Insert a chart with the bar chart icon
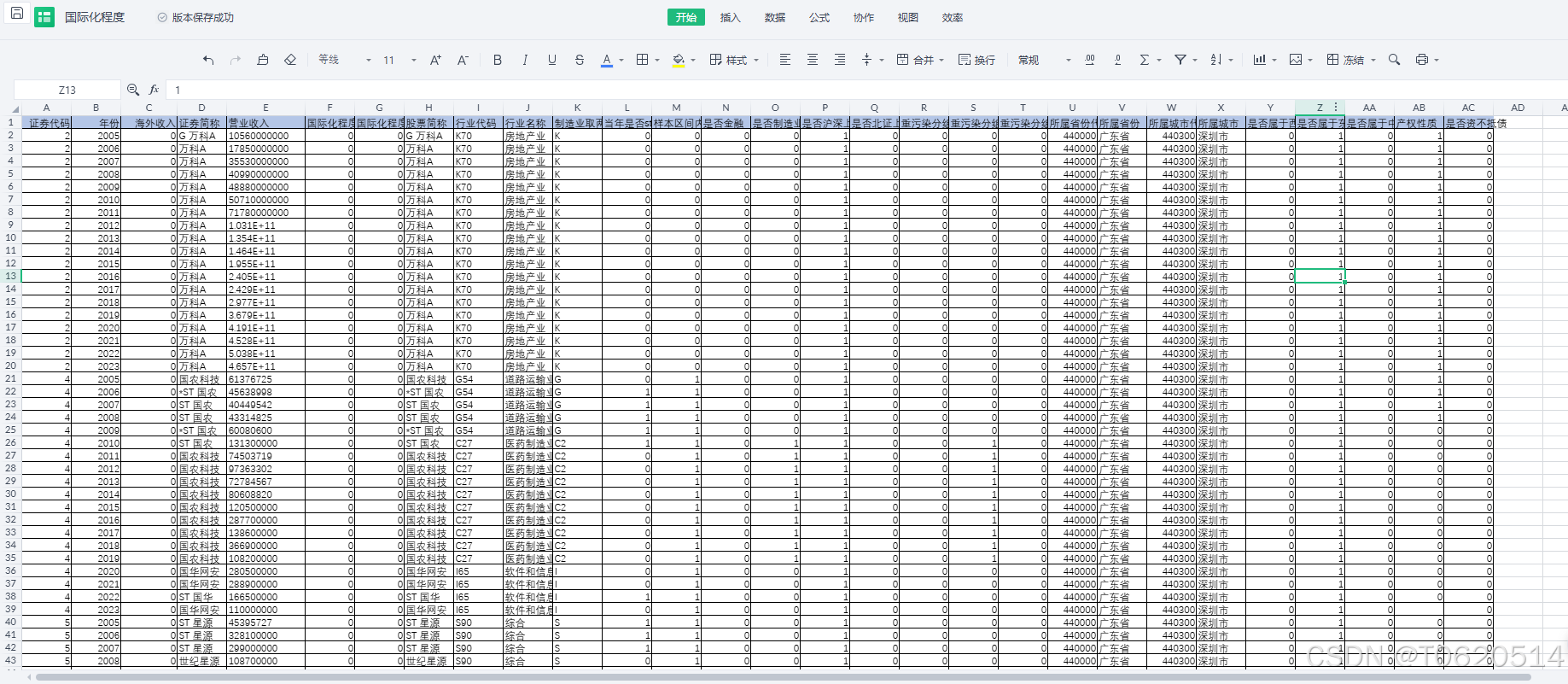 click(x=1259, y=60)
